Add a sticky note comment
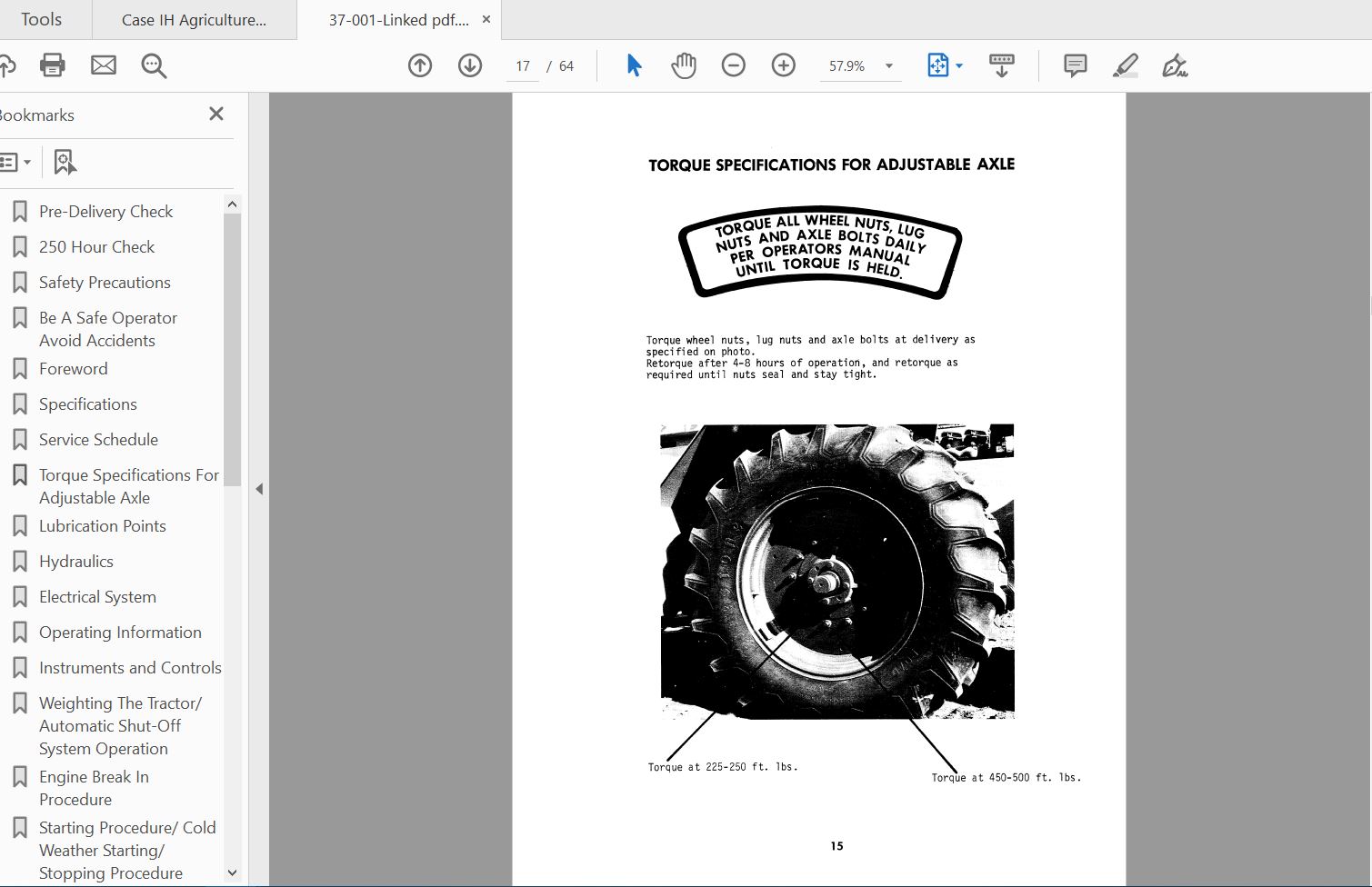The image size is (1372, 887). coord(1074,65)
